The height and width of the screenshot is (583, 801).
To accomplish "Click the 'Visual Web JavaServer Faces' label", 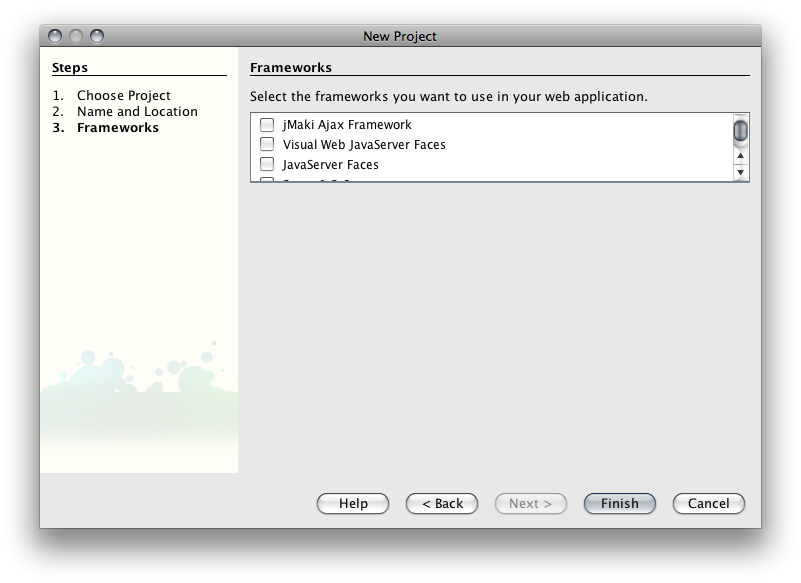I will [364, 145].
